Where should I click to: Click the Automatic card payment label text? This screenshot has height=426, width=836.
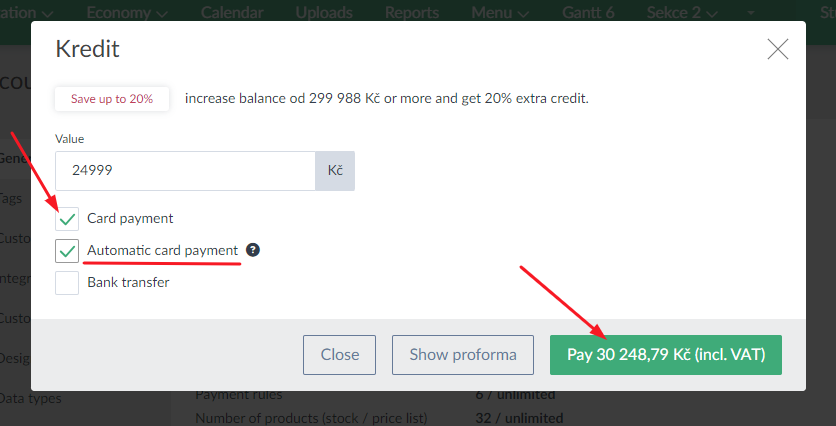163,250
